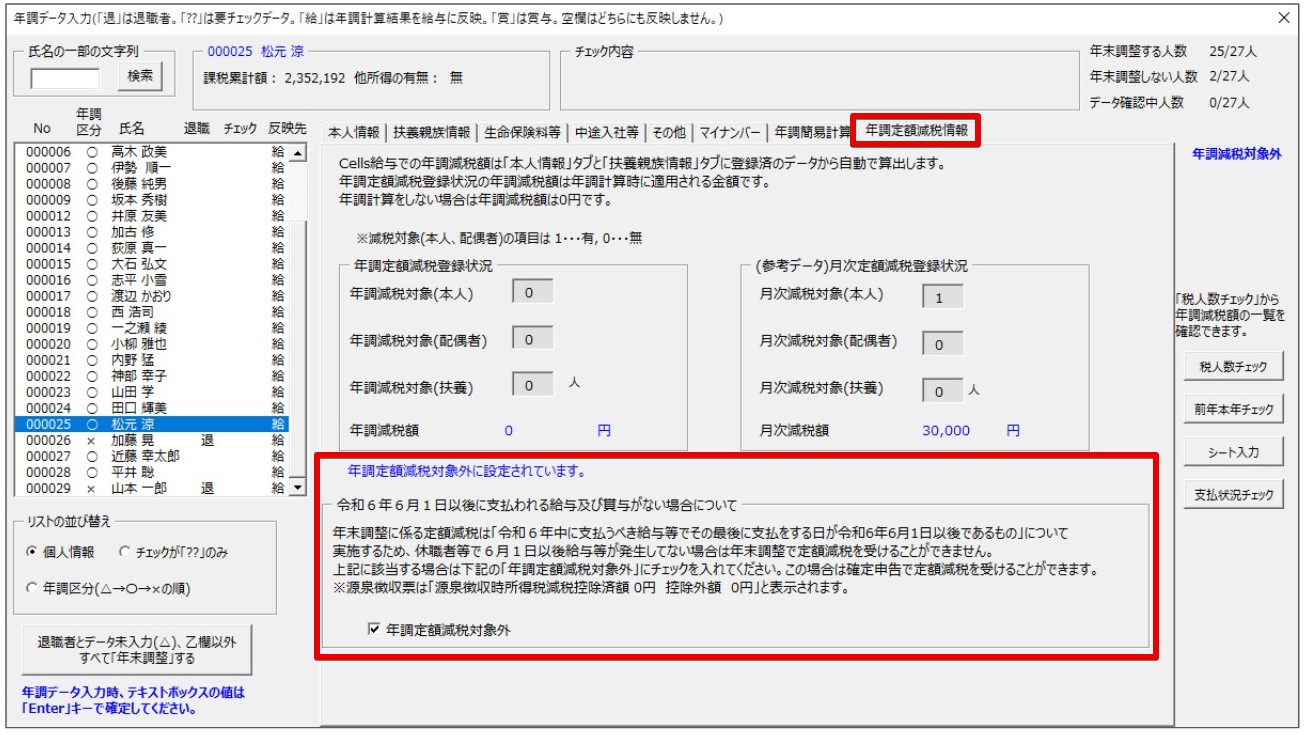Viewport: 1306px width, 735px height.
Task: Click the 支払状況チェック button
Action: [1233, 494]
